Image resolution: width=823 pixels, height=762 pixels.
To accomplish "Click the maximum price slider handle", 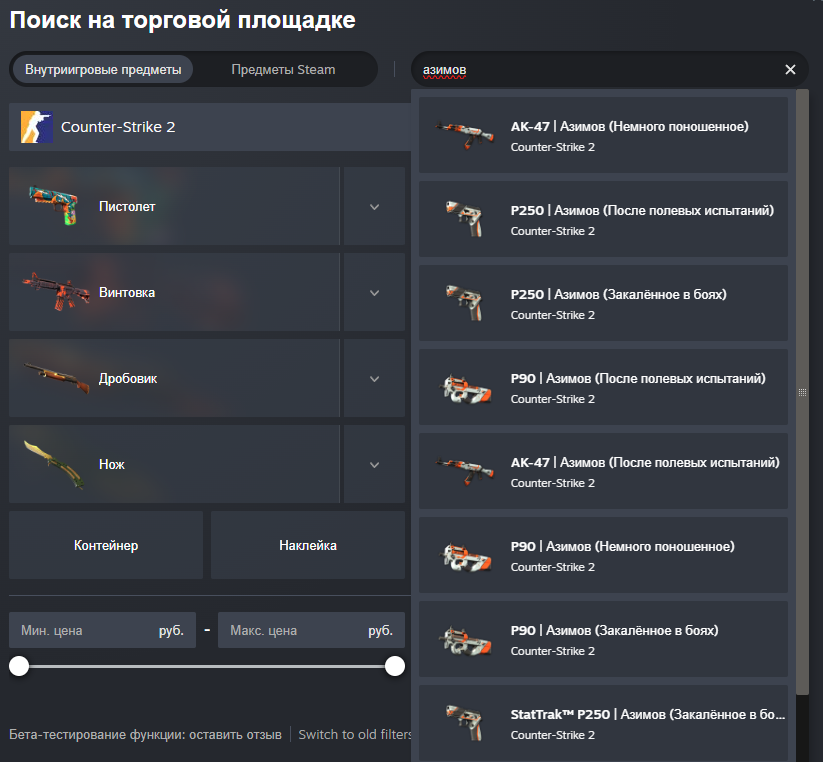I will [395, 666].
